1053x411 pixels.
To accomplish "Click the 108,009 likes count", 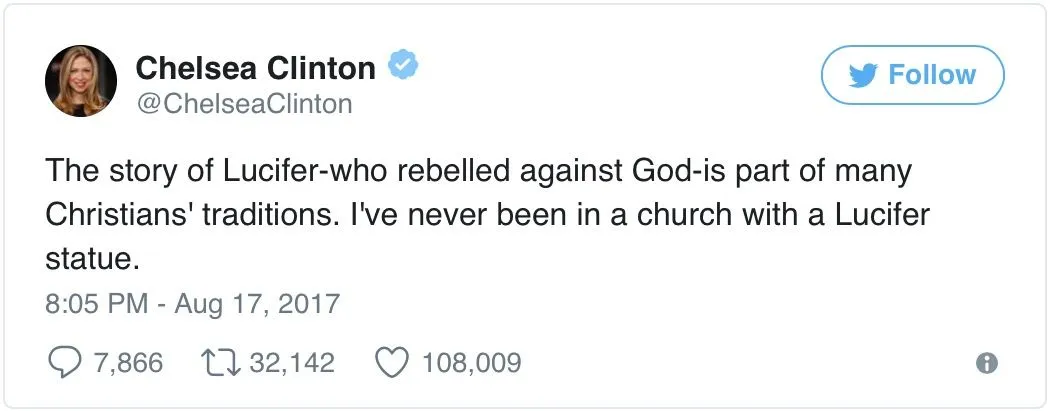I will (472, 362).
